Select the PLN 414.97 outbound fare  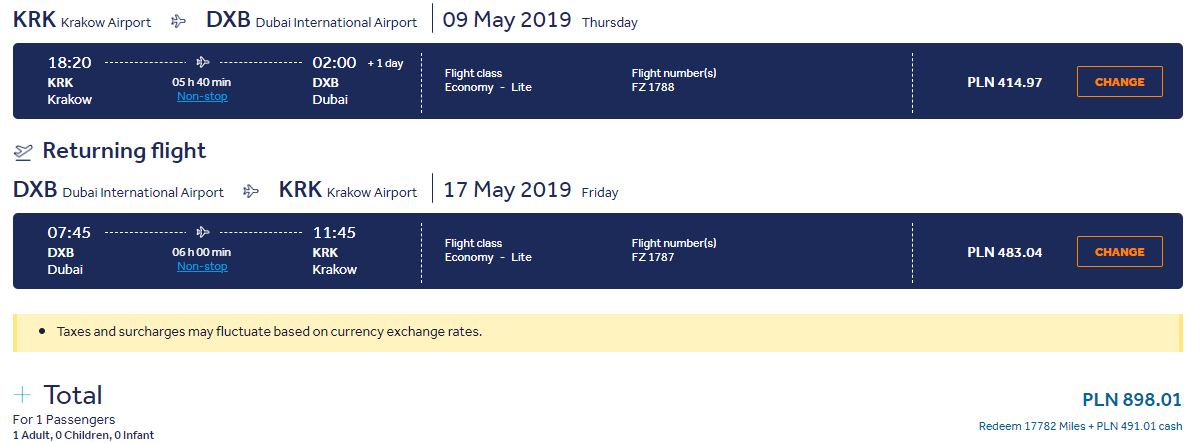pos(1004,82)
